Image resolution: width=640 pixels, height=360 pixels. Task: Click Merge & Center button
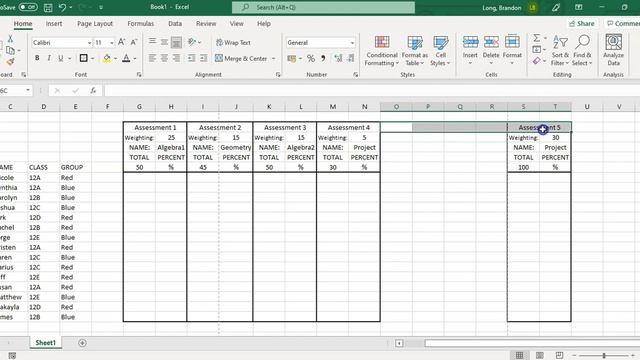[241, 58]
